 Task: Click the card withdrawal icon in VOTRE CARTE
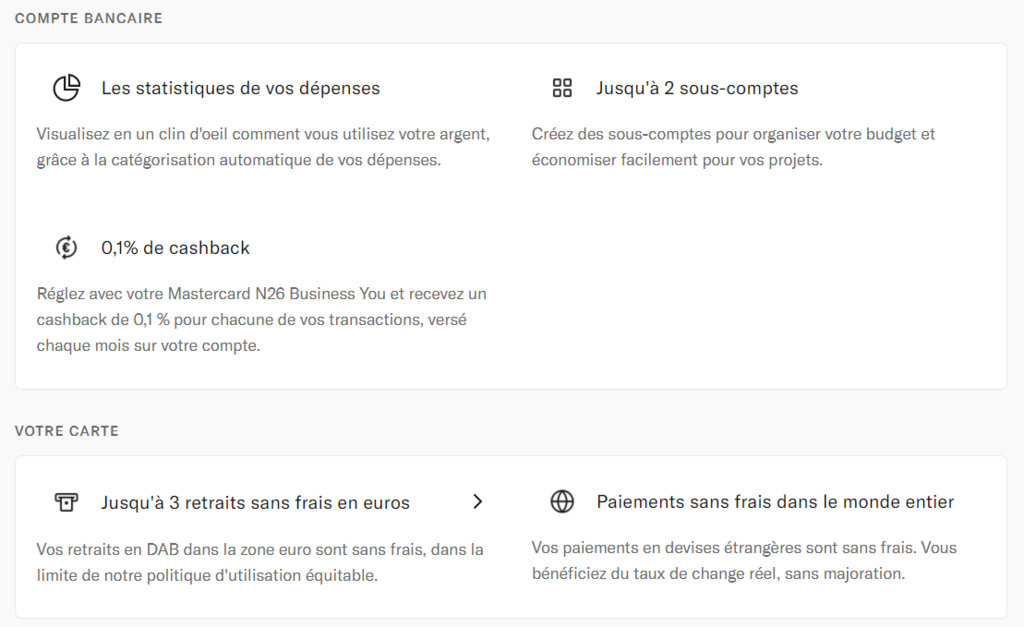pos(66,502)
